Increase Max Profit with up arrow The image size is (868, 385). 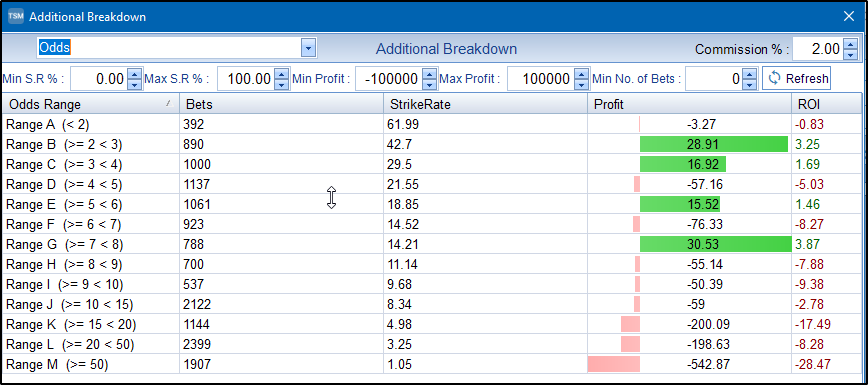tap(581, 74)
